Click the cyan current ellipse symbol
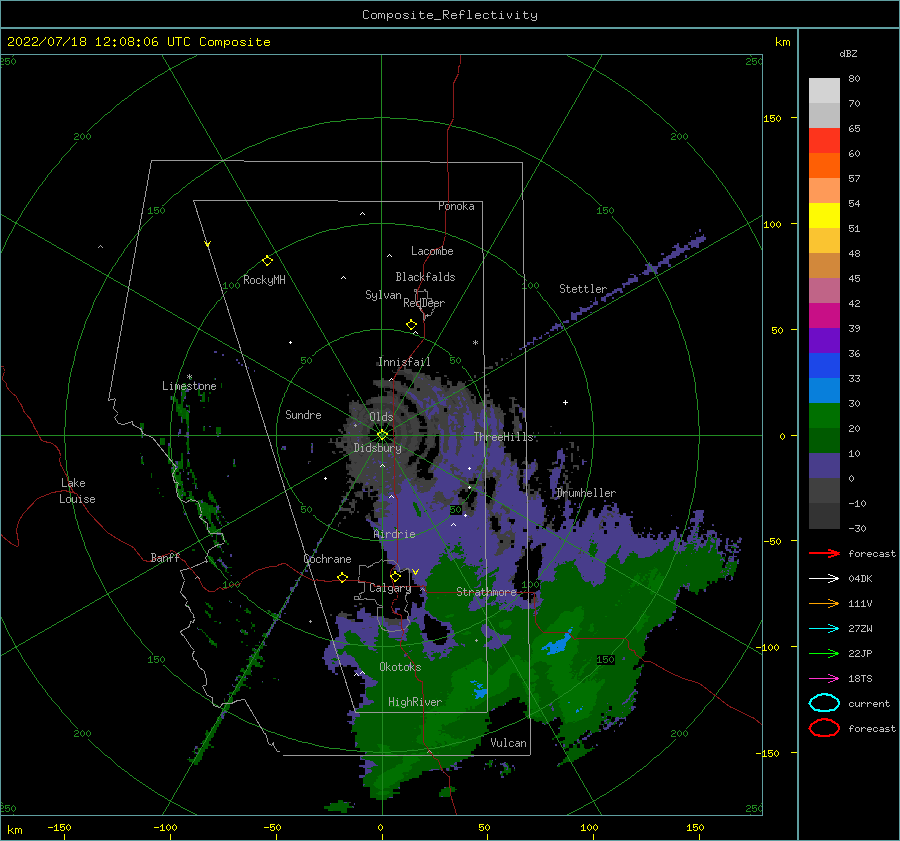900x841 pixels. point(824,703)
